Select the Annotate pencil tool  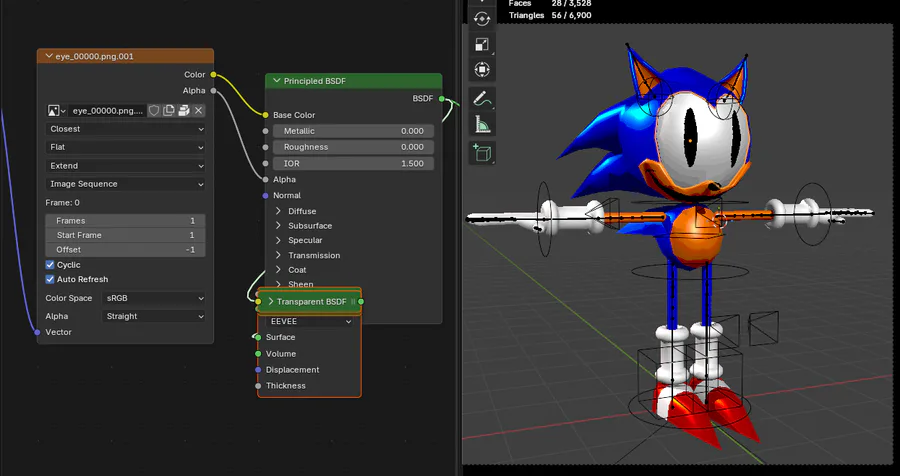click(482, 99)
